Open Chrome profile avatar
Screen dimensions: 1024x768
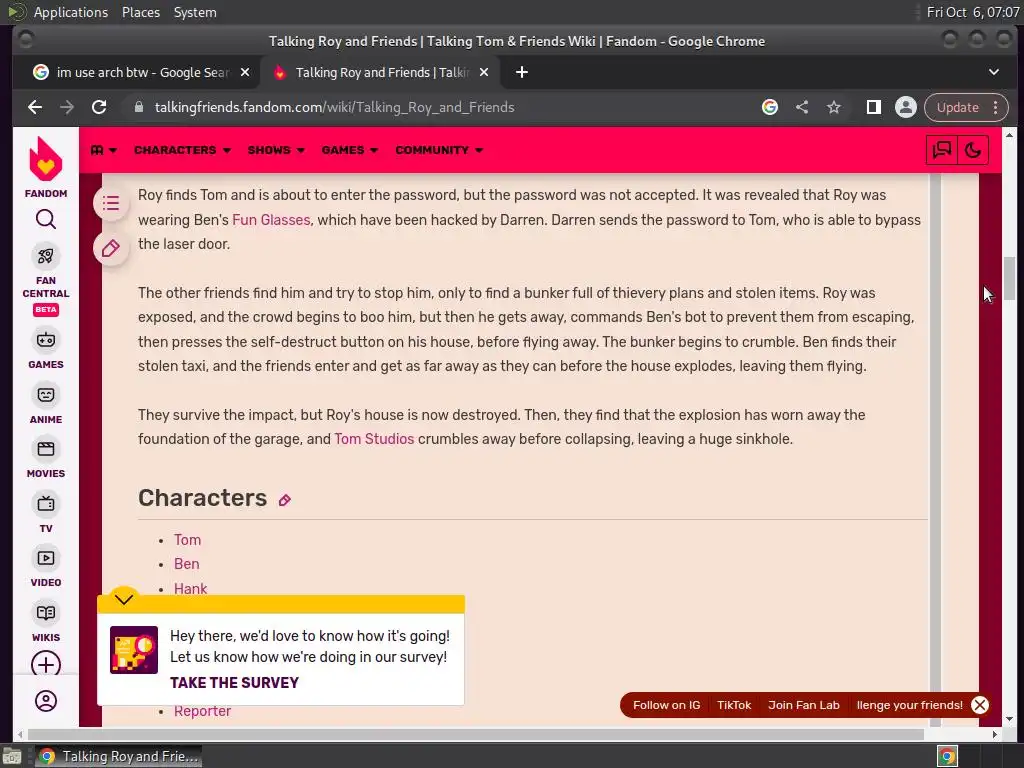905,107
